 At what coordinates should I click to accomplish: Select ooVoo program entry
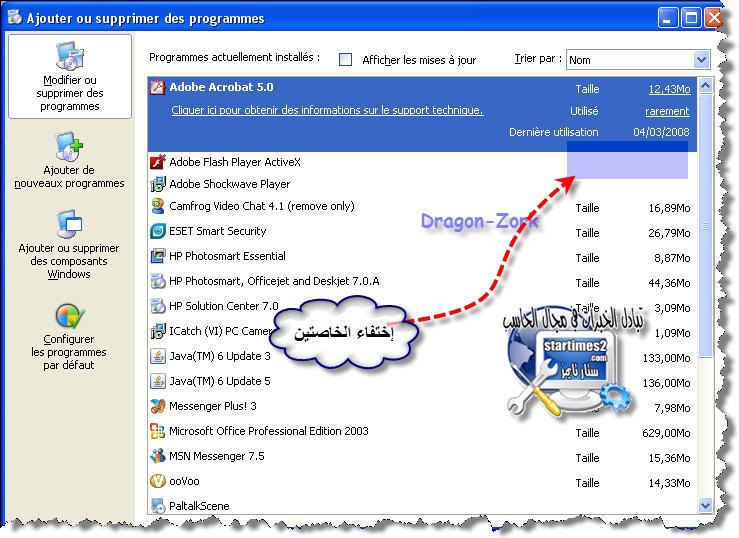pyautogui.click(x=422, y=481)
